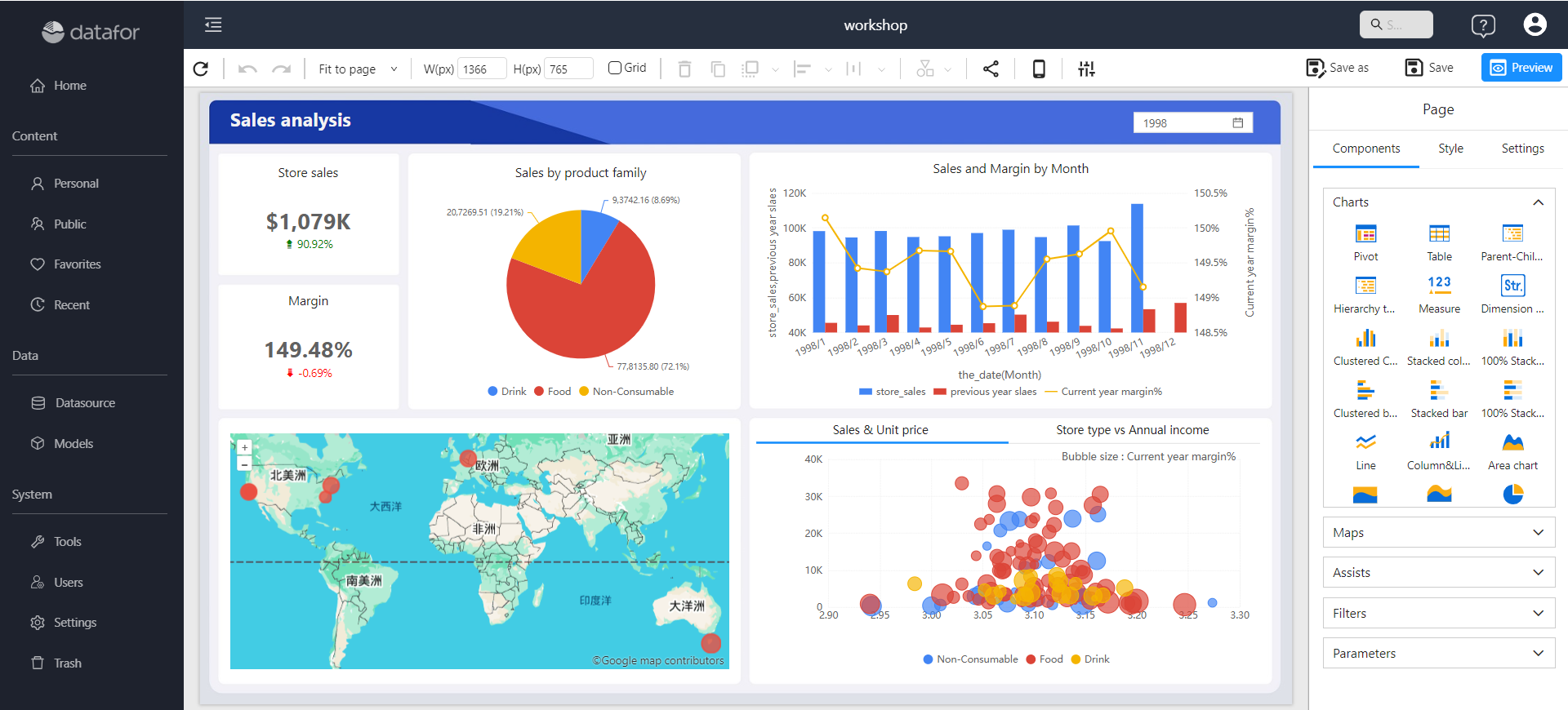
Task: Switch to mobile device layout view
Action: click(x=1039, y=69)
